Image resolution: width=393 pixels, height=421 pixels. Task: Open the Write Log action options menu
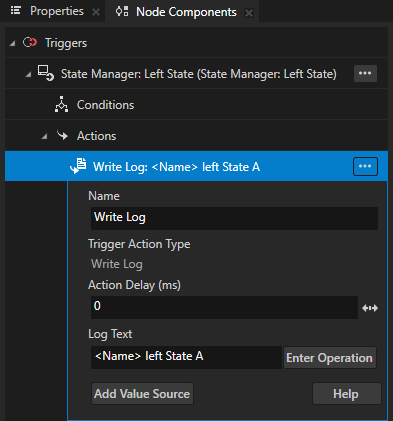pos(365,166)
